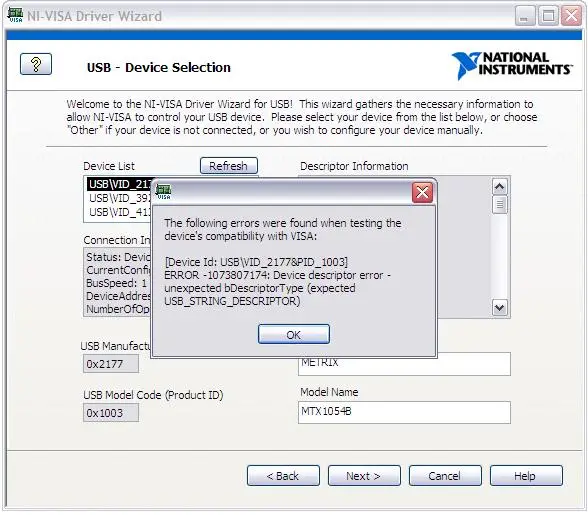
Task: Click the vendor ID field 0x2177
Action: (x=111, y=364)
